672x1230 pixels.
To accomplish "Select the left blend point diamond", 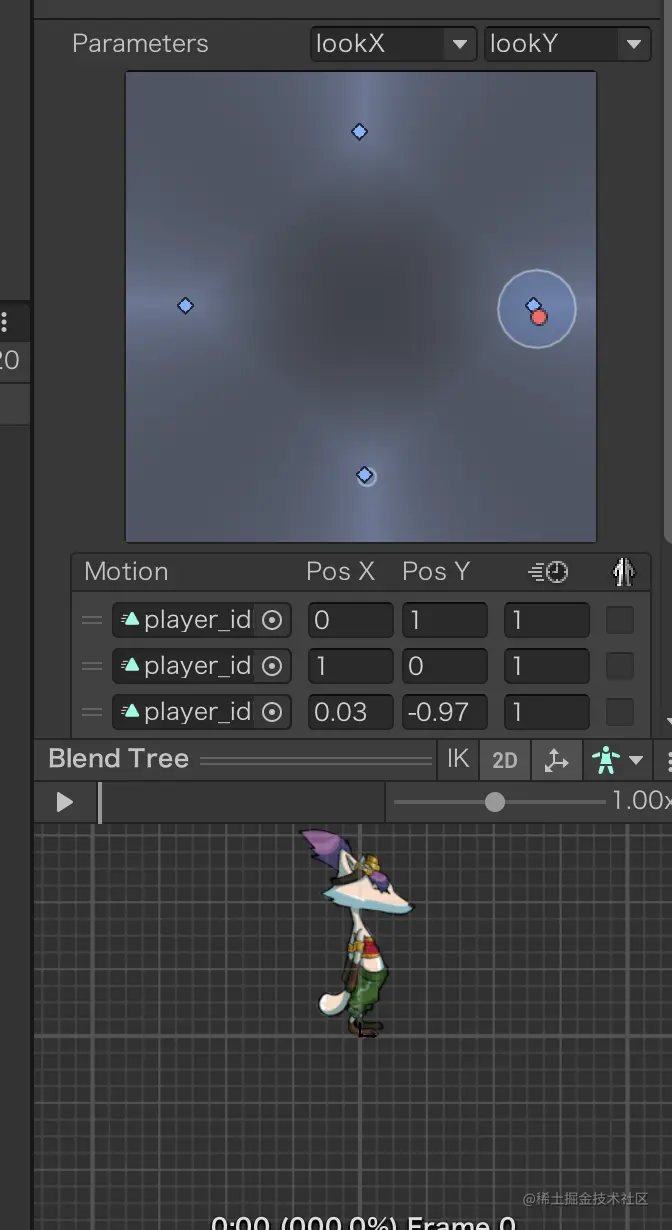I will 185,306.
